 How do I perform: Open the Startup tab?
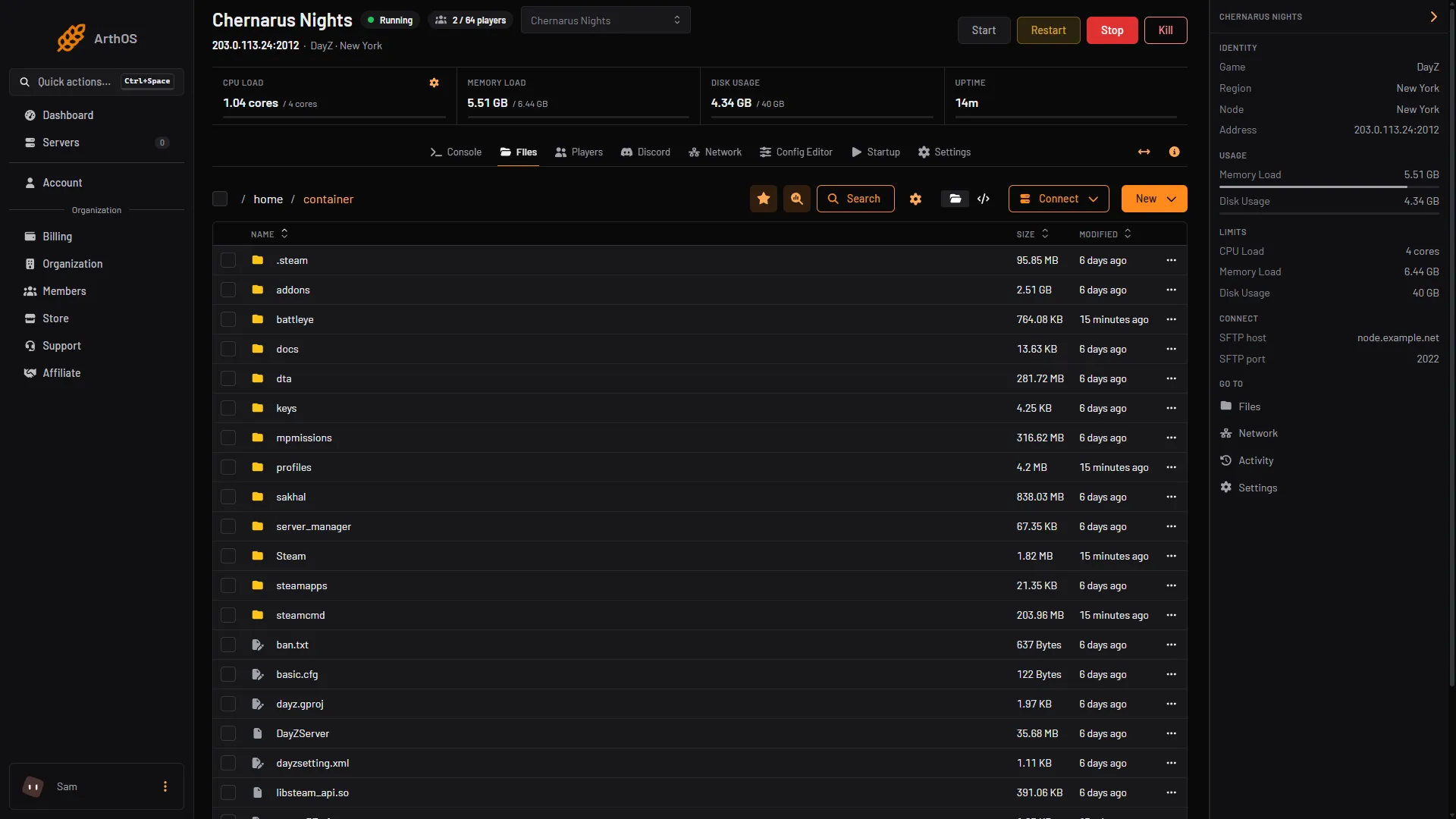876,152
